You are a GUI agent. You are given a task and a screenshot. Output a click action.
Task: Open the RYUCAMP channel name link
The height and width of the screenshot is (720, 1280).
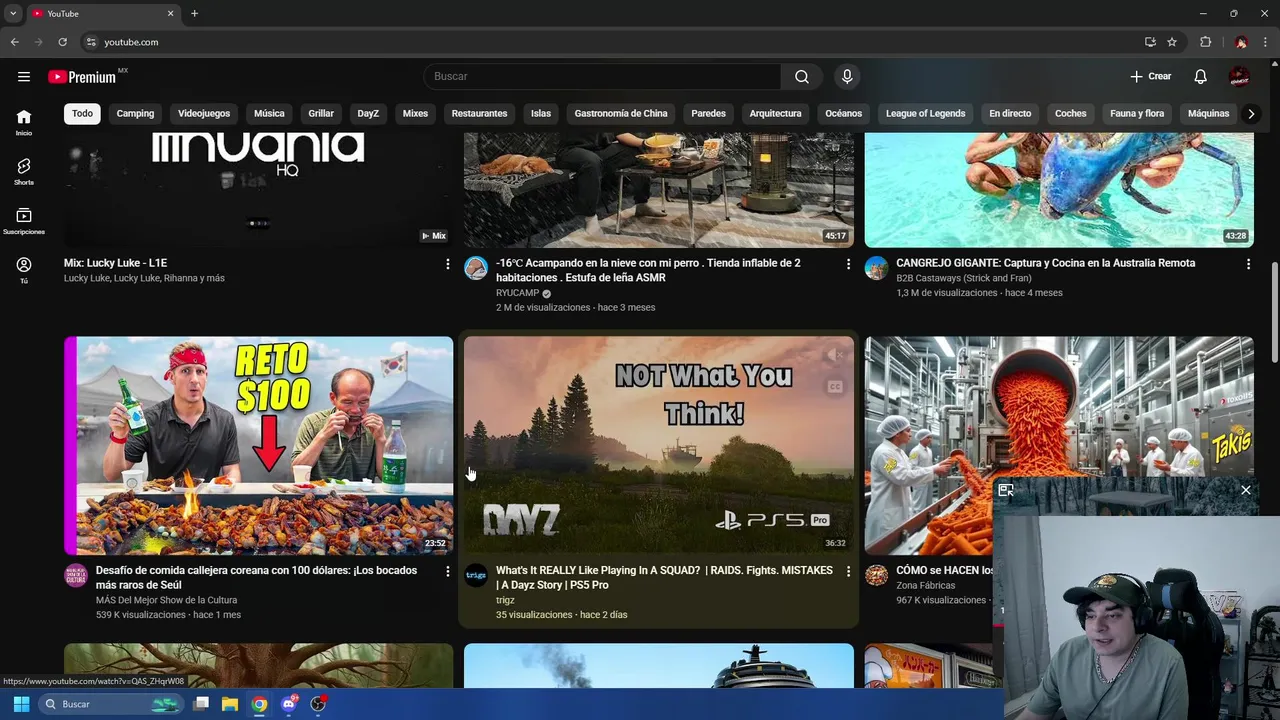[517, 293]
